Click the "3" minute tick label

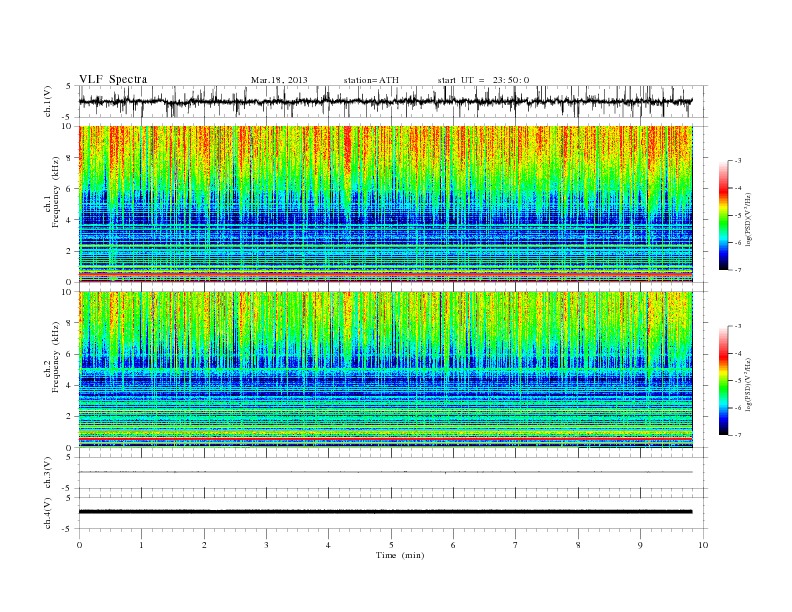[x=266, y=545]
